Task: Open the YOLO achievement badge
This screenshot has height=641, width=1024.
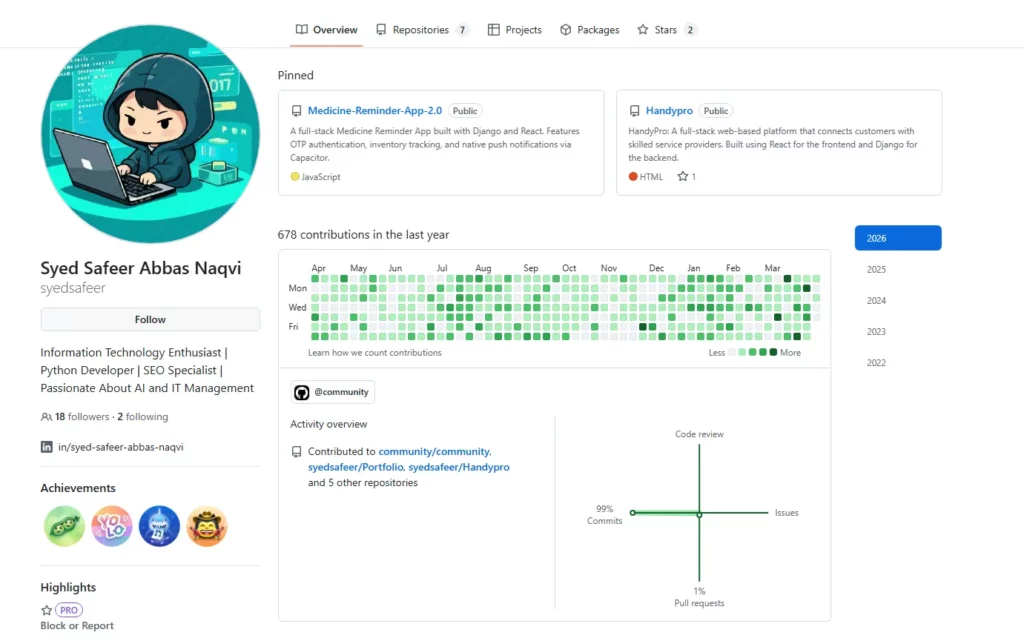Action: [111, 526]
